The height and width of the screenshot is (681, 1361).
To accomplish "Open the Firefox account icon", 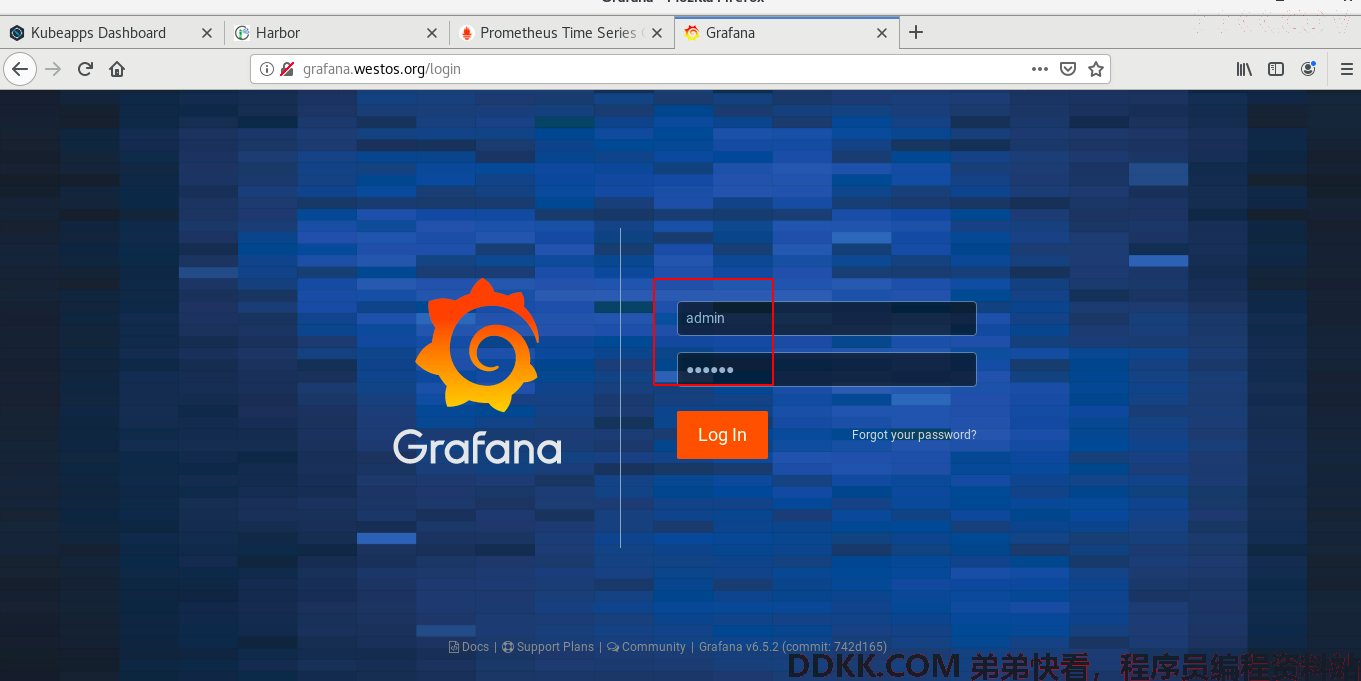I will point(1308,69).
